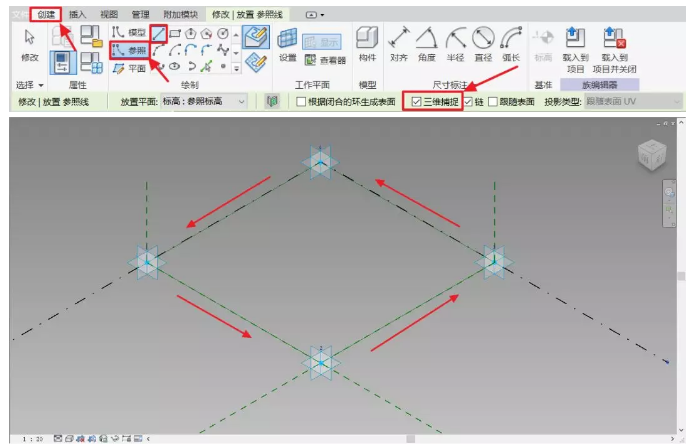Viewport: 692px width, 448px height.
Task: Click the 参照 reference line button
Action: tap(129, 50)
